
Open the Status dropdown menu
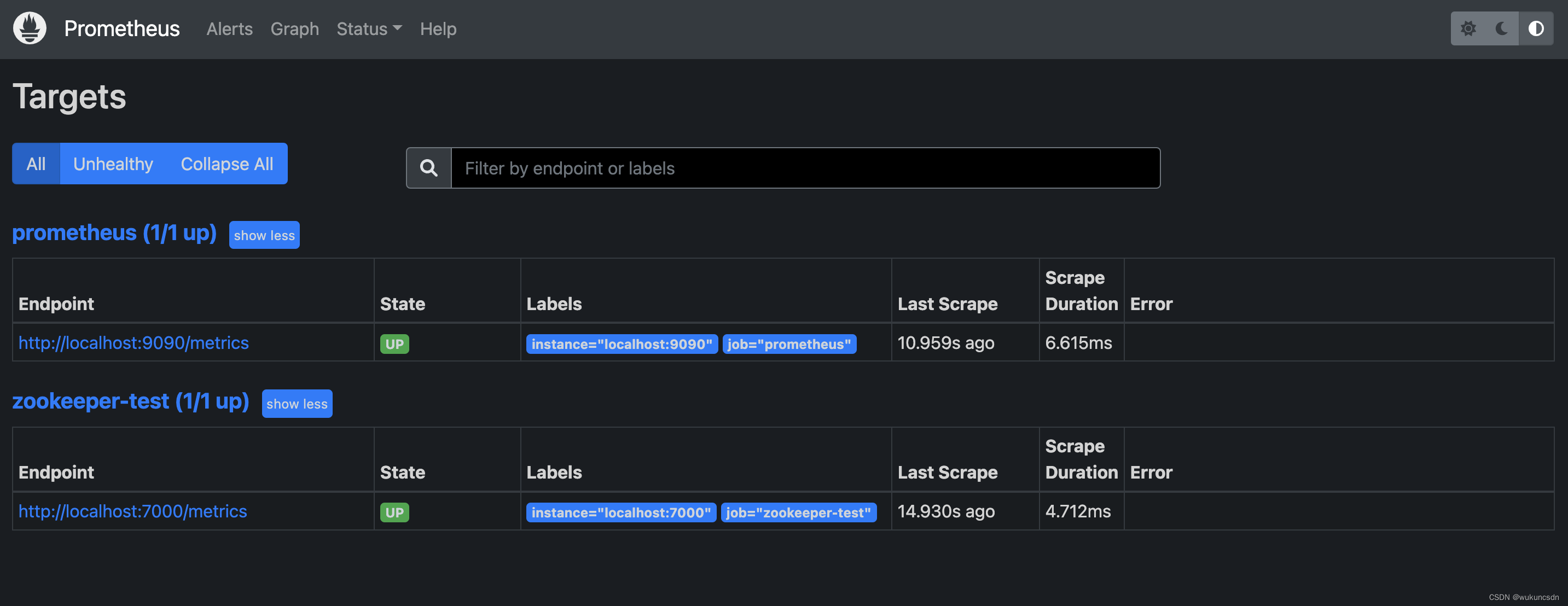368,28
